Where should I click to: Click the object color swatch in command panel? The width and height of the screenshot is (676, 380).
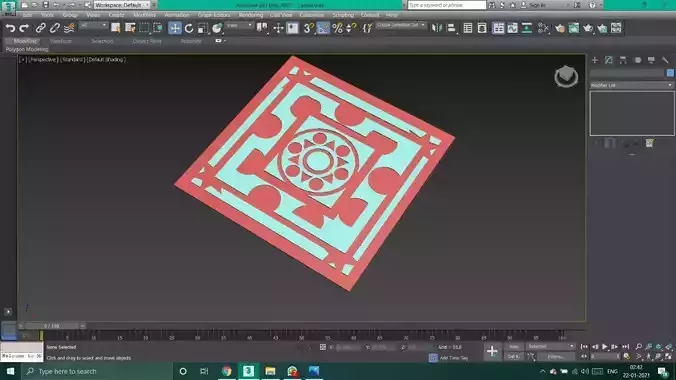click(670, 73)
